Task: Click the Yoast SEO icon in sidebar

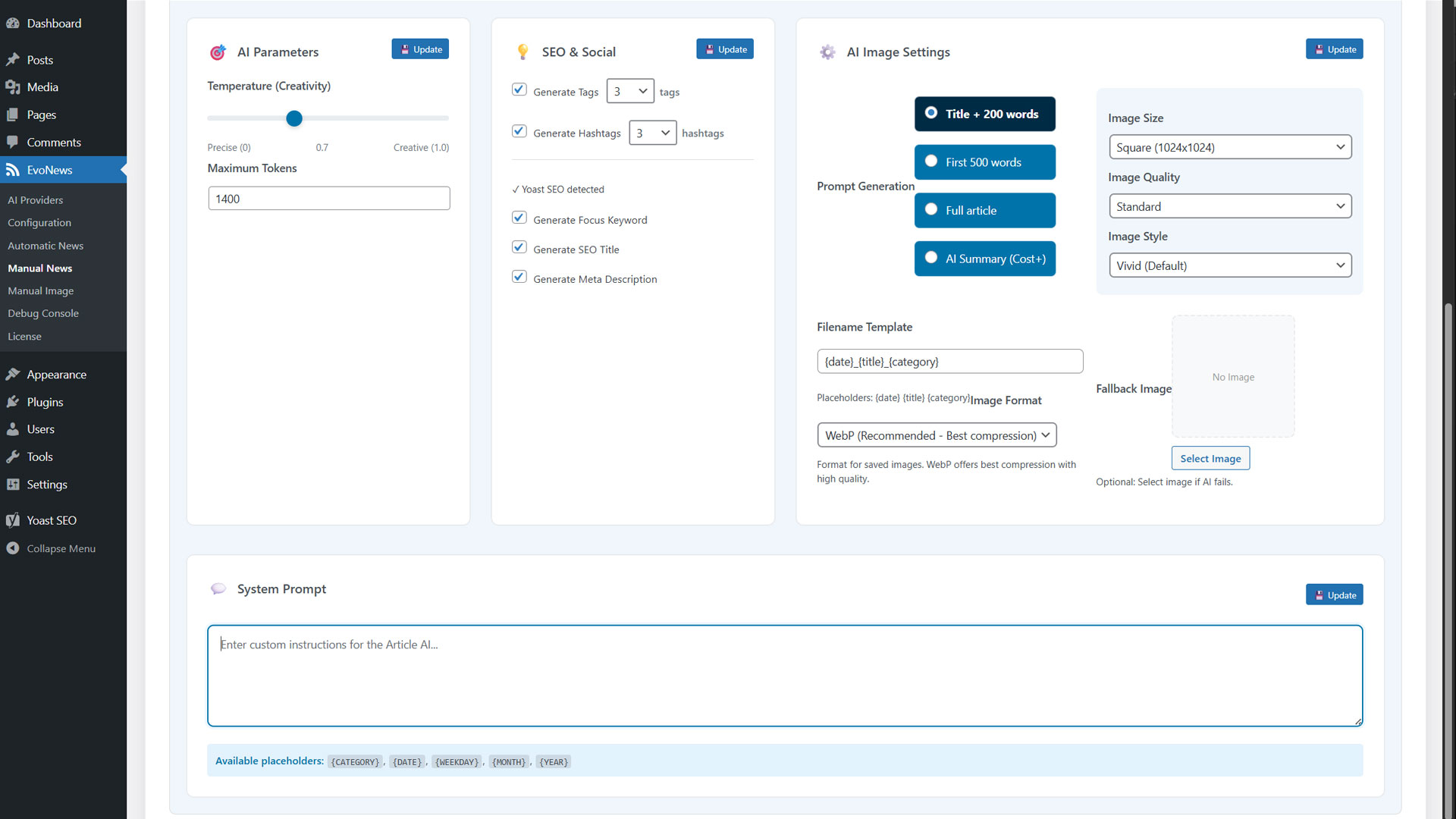Action: (x=13, y=520)
